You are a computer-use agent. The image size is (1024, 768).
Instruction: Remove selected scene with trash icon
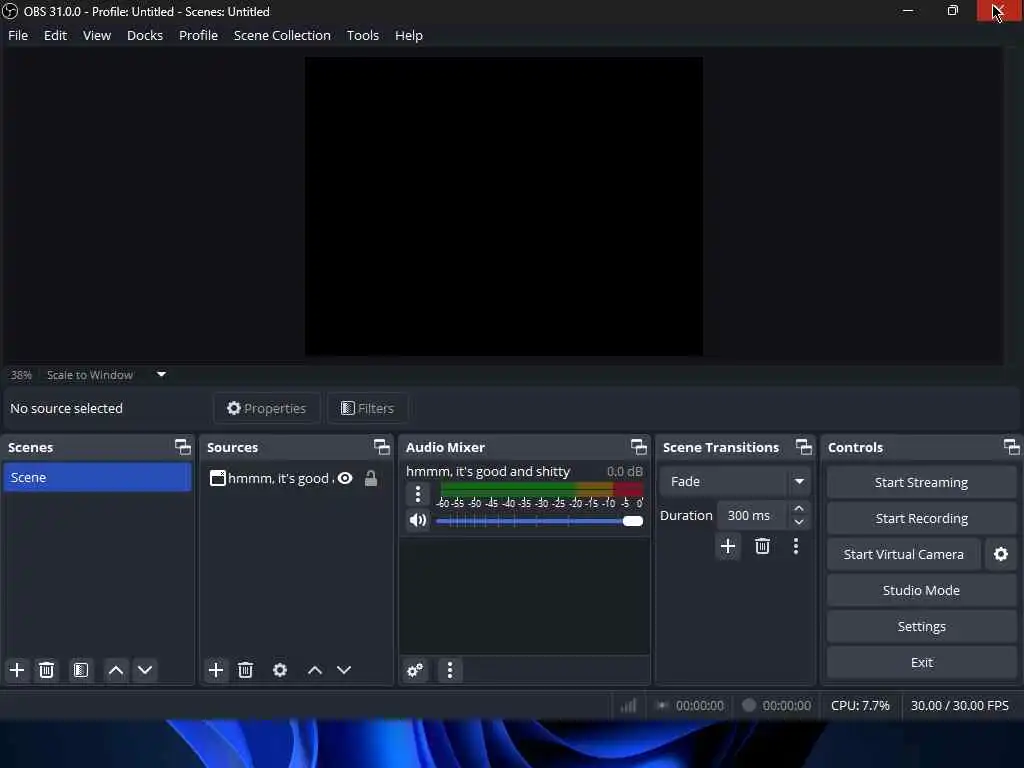click(x=46, y=670)
